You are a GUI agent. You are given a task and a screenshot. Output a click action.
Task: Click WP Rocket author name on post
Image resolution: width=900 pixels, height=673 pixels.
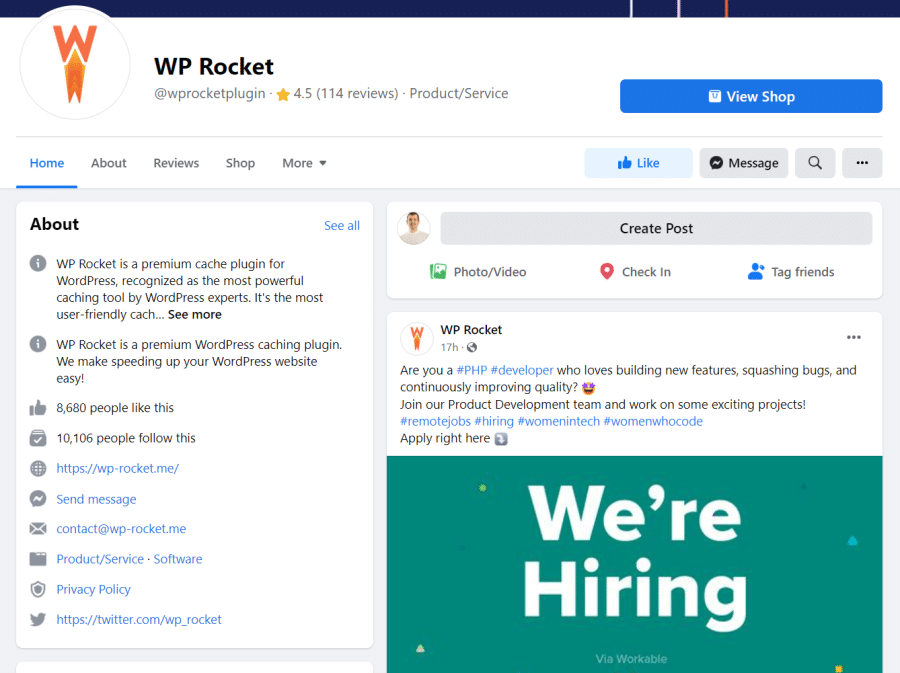tap(471, 330)
